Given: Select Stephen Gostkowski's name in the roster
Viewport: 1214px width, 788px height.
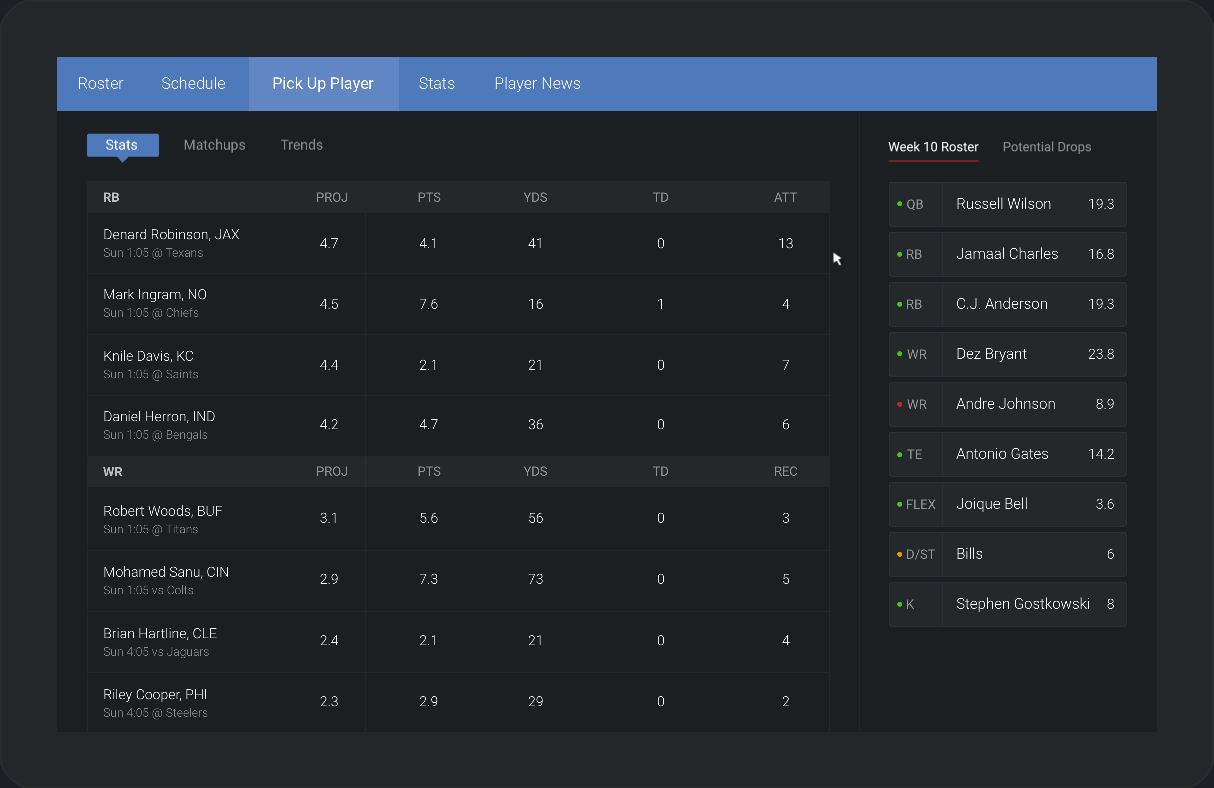Looking at the screenshot, I should (1023, 604).
